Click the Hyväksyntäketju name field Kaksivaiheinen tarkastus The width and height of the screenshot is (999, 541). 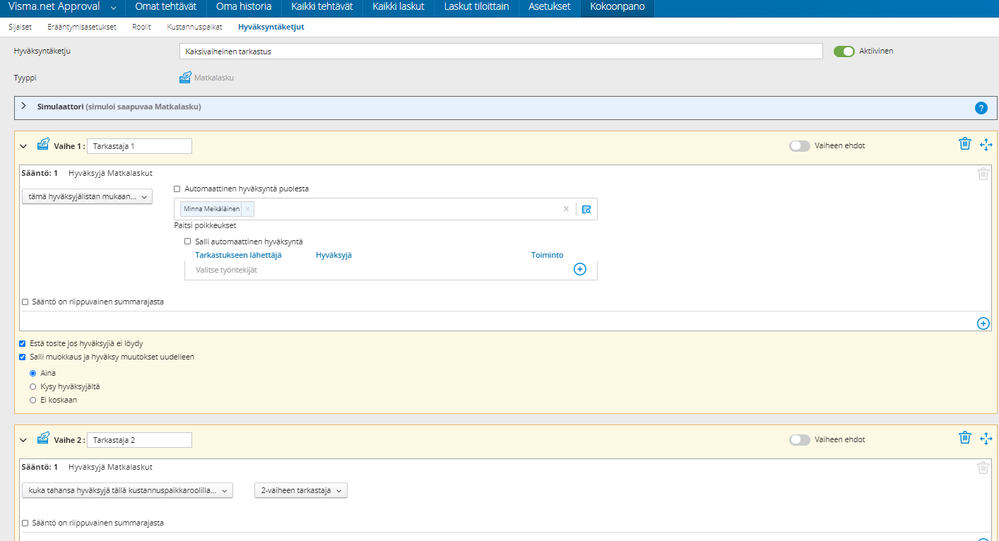pos(501,52)
